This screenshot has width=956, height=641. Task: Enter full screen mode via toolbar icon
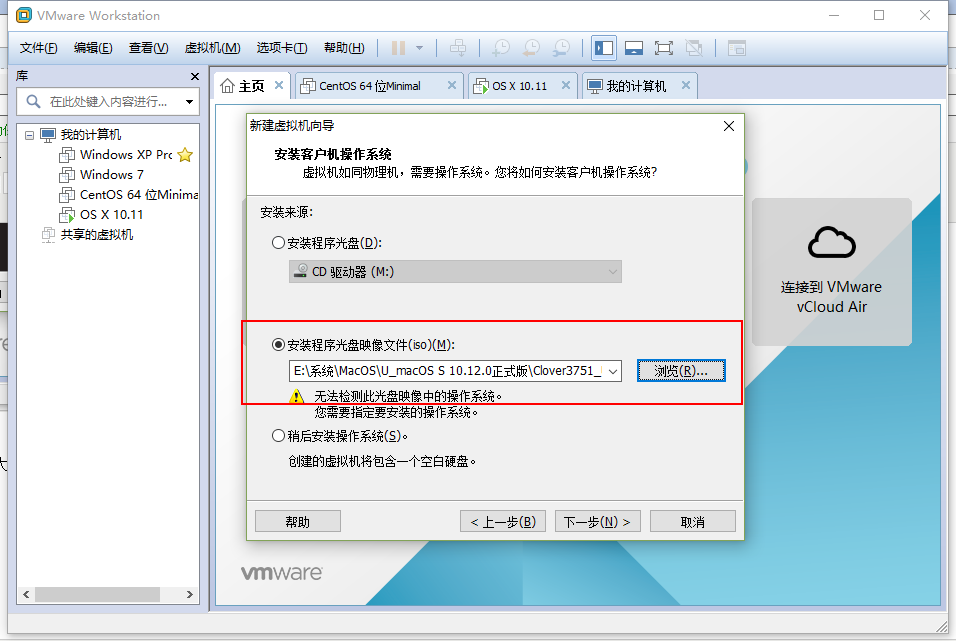[x=663, y=48]
